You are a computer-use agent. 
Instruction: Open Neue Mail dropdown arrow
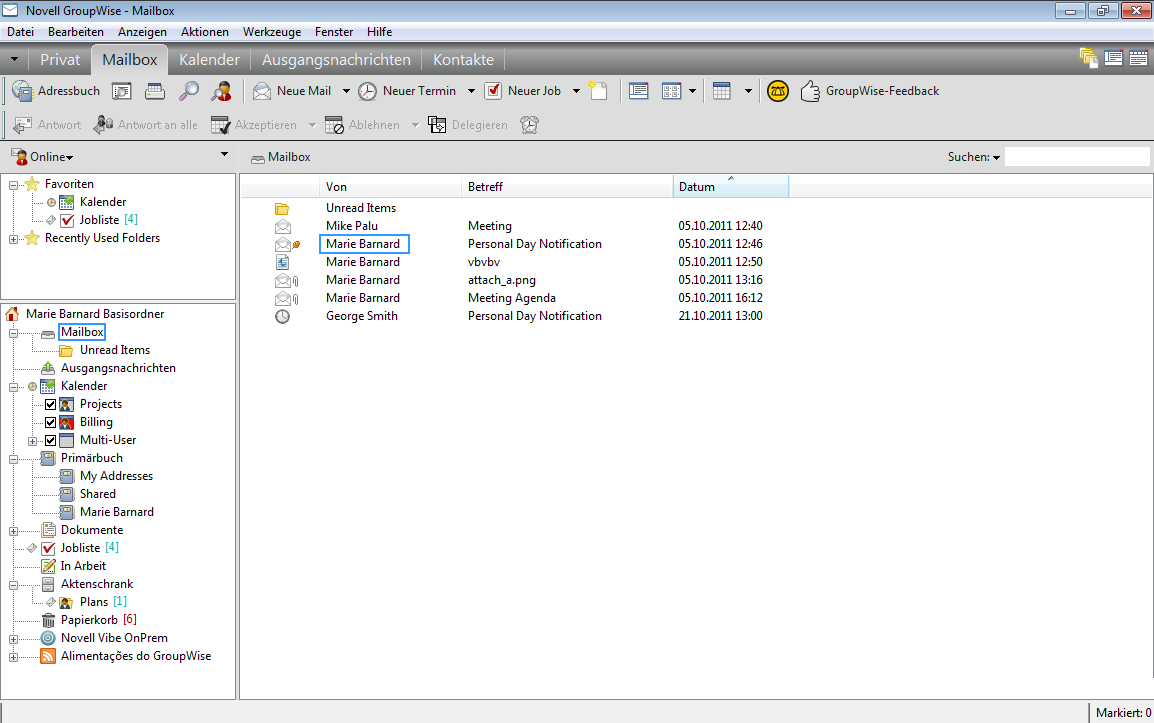[x=346, y=91]
